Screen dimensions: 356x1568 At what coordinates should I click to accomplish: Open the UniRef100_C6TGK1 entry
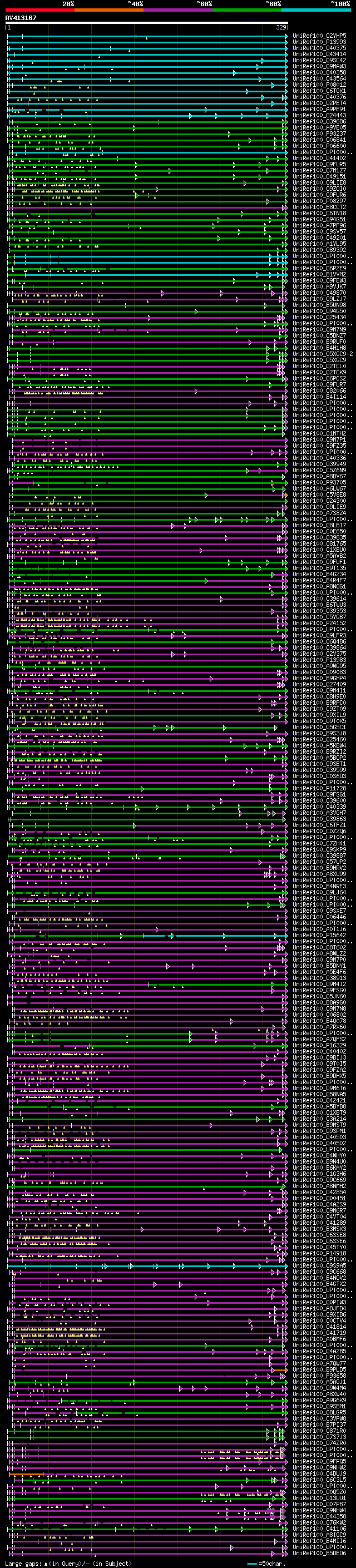(x=319, y=91)
